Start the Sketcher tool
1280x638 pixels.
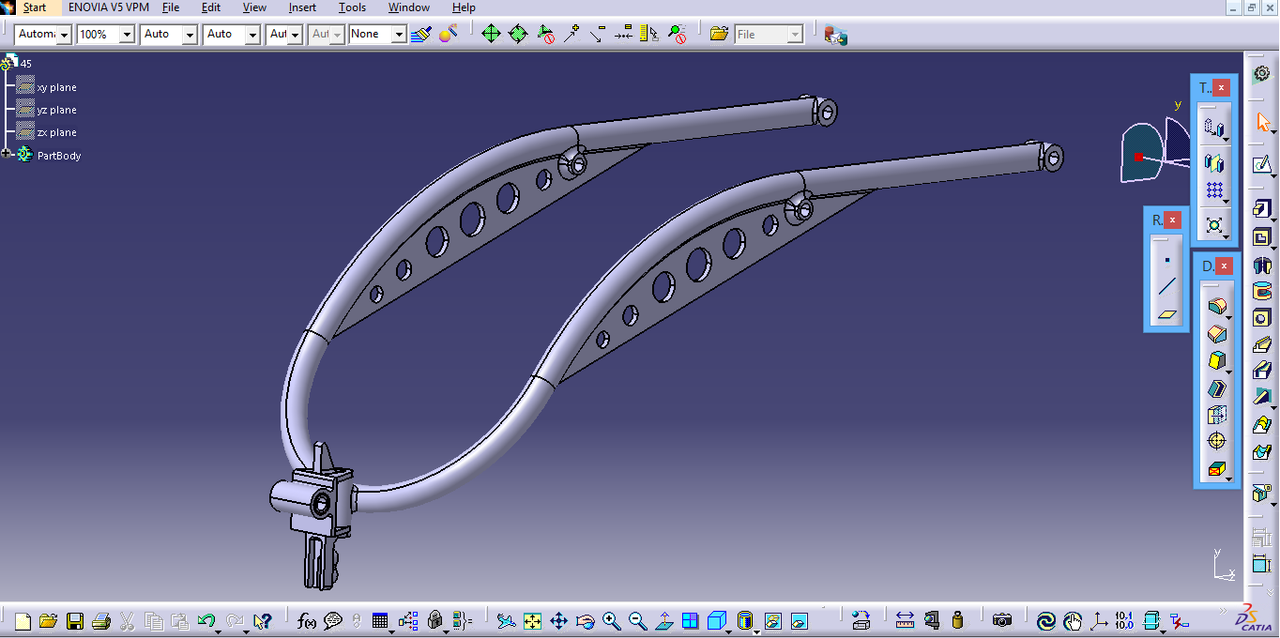1262,165
